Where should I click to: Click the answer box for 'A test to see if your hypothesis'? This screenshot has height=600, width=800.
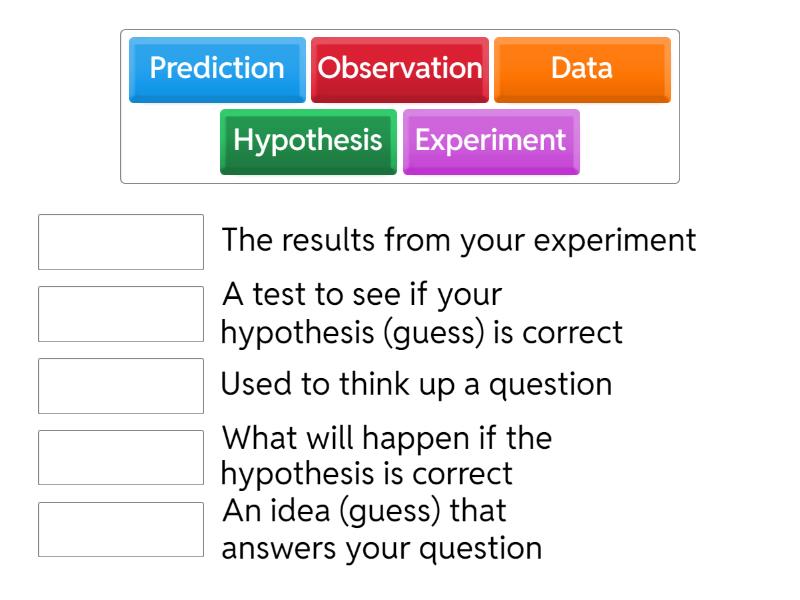tap(119, 312)
